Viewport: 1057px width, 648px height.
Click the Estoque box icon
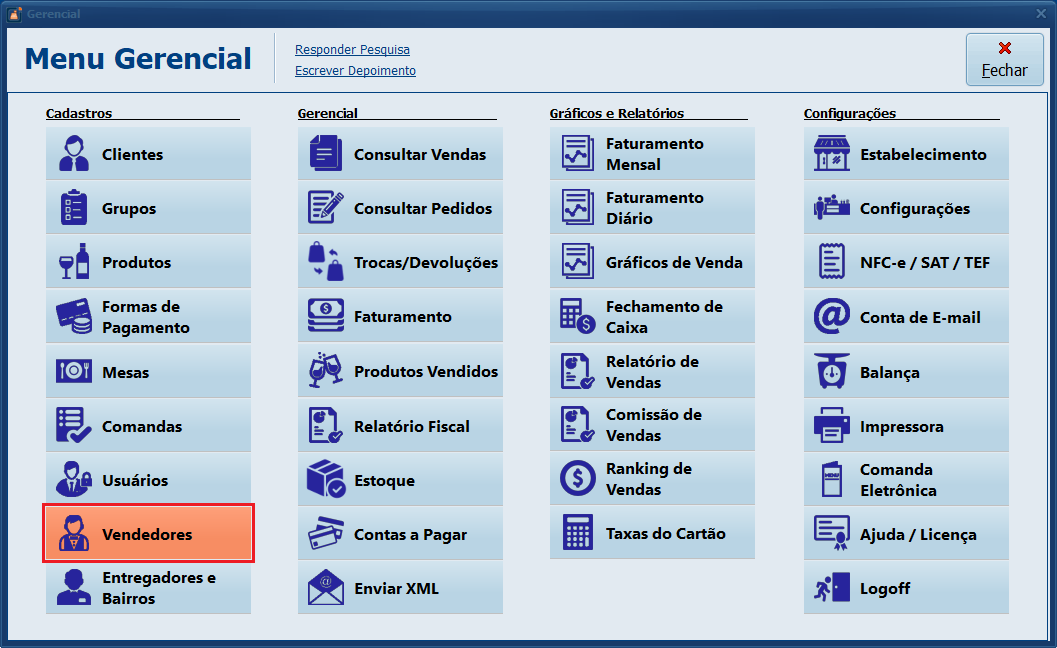[x=325, y=480]
